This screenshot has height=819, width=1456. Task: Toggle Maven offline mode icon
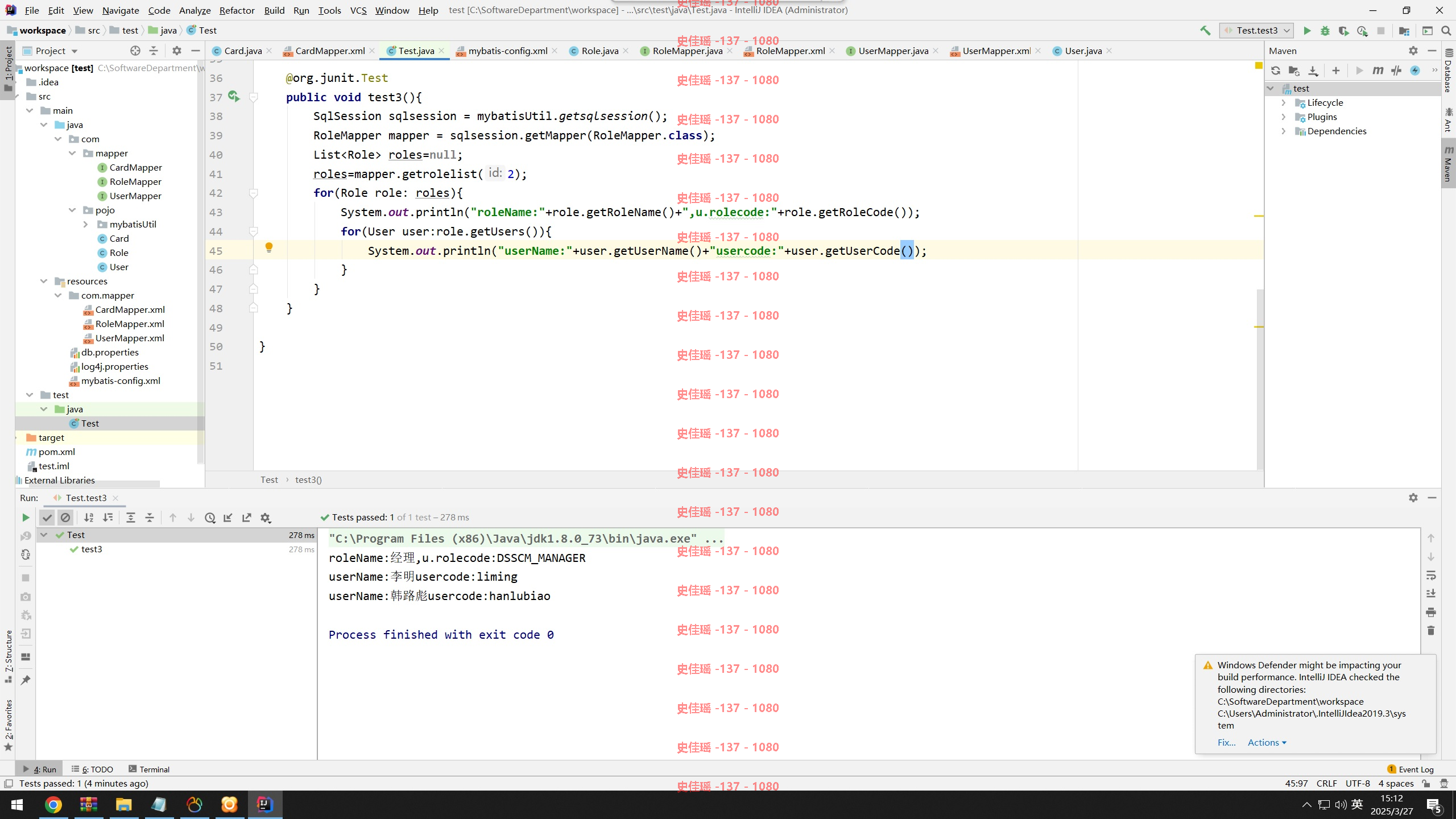click(x=1396, y=71)
